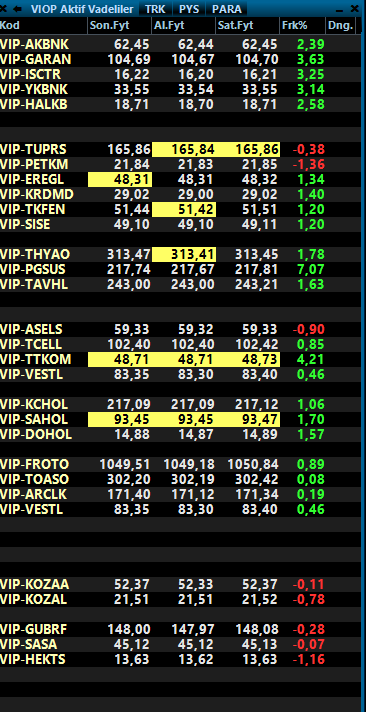Viewport: 366px width, 712px height.
Task: Sort by the Kod column header
Action: point(43,26)
